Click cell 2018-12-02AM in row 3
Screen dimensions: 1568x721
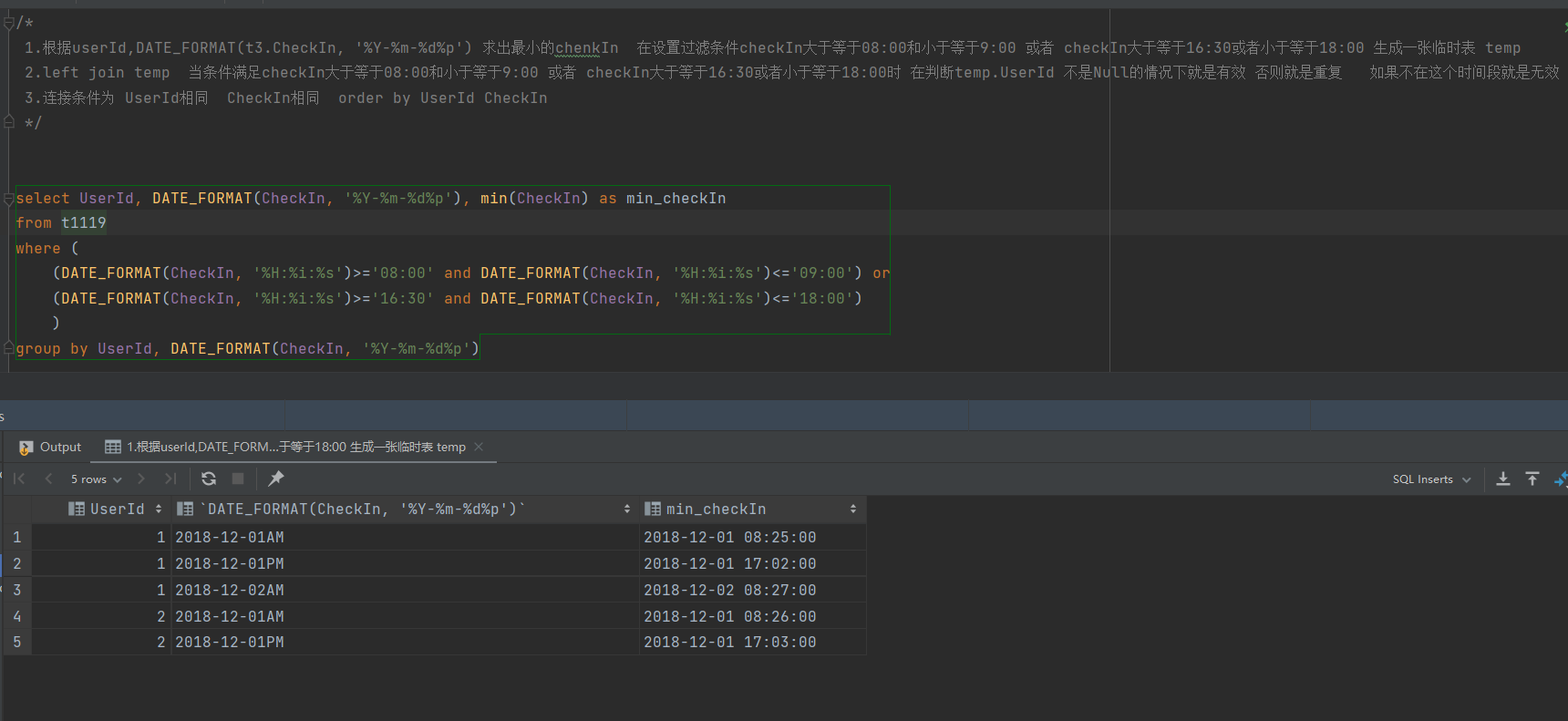tap(405, 590)
